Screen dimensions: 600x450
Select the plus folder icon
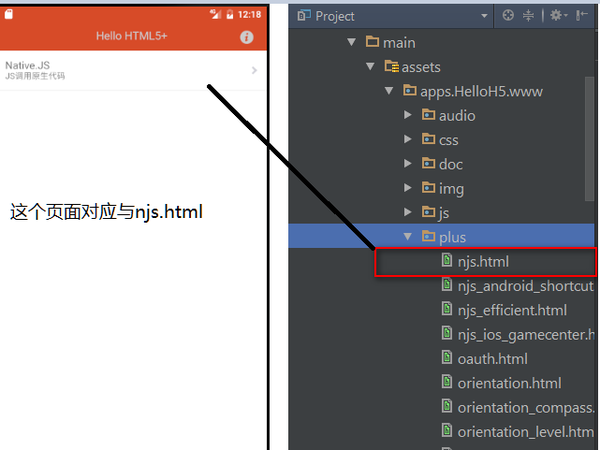coord(429,236)
